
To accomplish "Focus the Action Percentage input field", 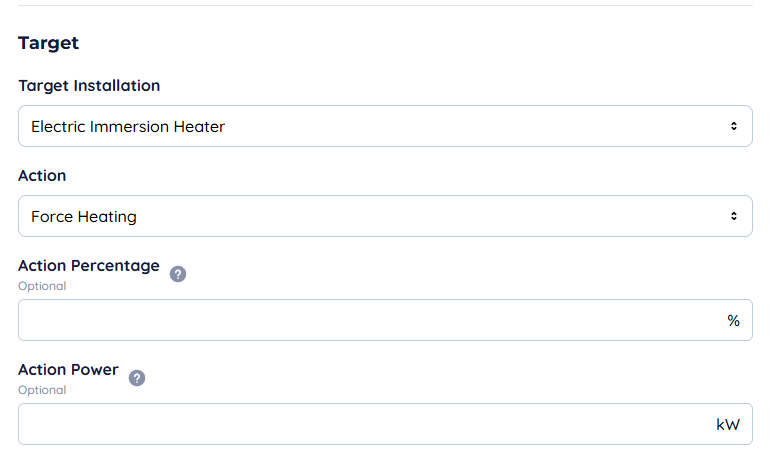I will [x=370, y=320].
